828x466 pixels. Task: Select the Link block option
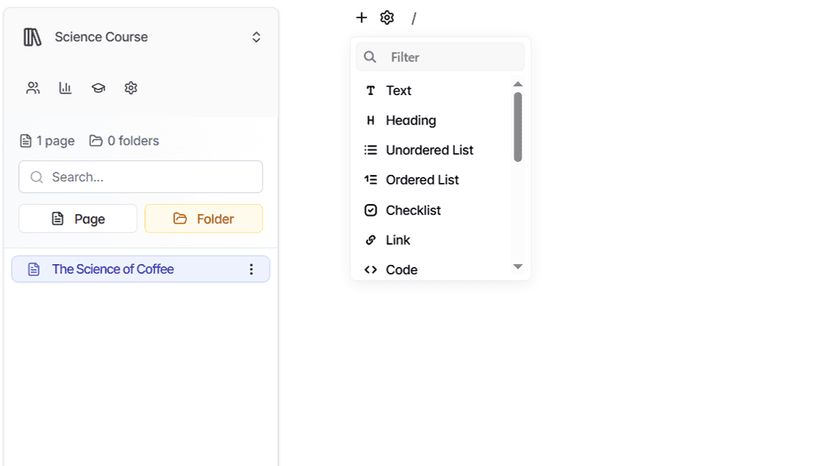coord(398,240)
